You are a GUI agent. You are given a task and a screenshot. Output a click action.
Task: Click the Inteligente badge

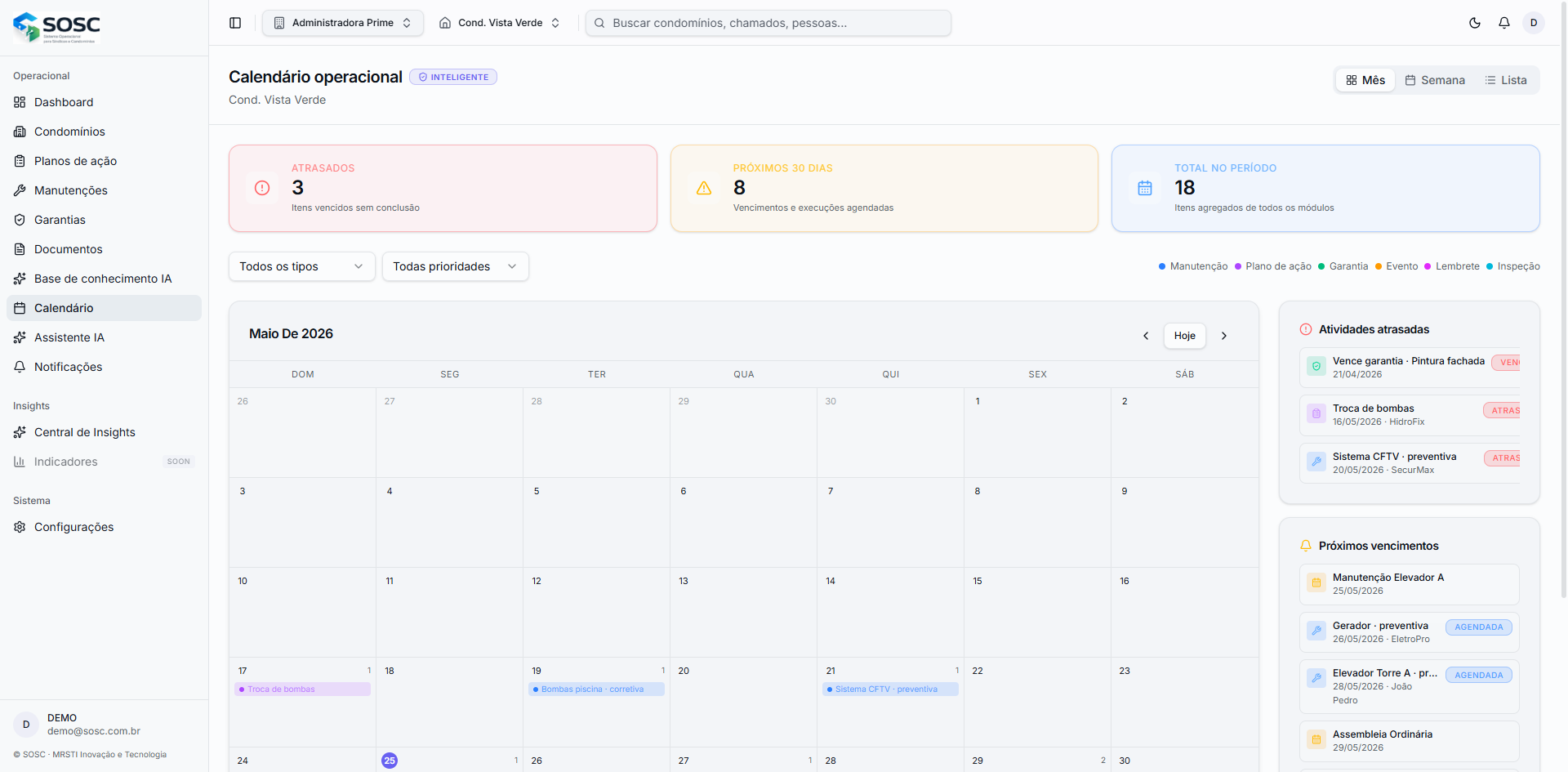[x=453, y=77]
